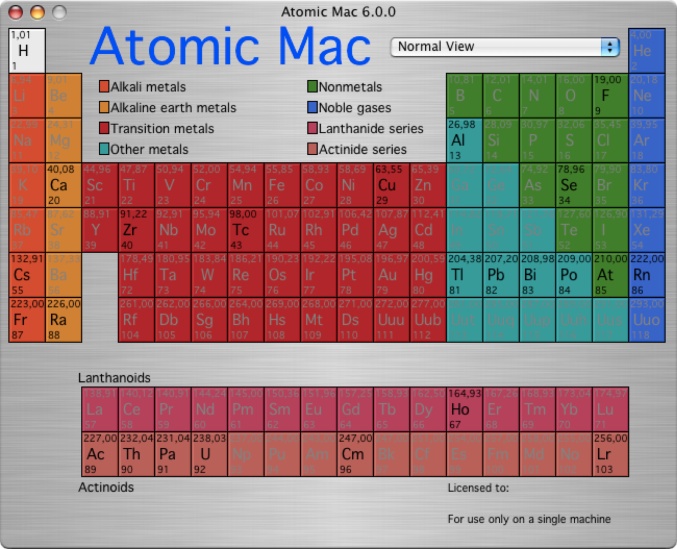Click the Rutherfordium (Rf) element cell
Viewport: 677px width, 549px height.
coord(136,320)
